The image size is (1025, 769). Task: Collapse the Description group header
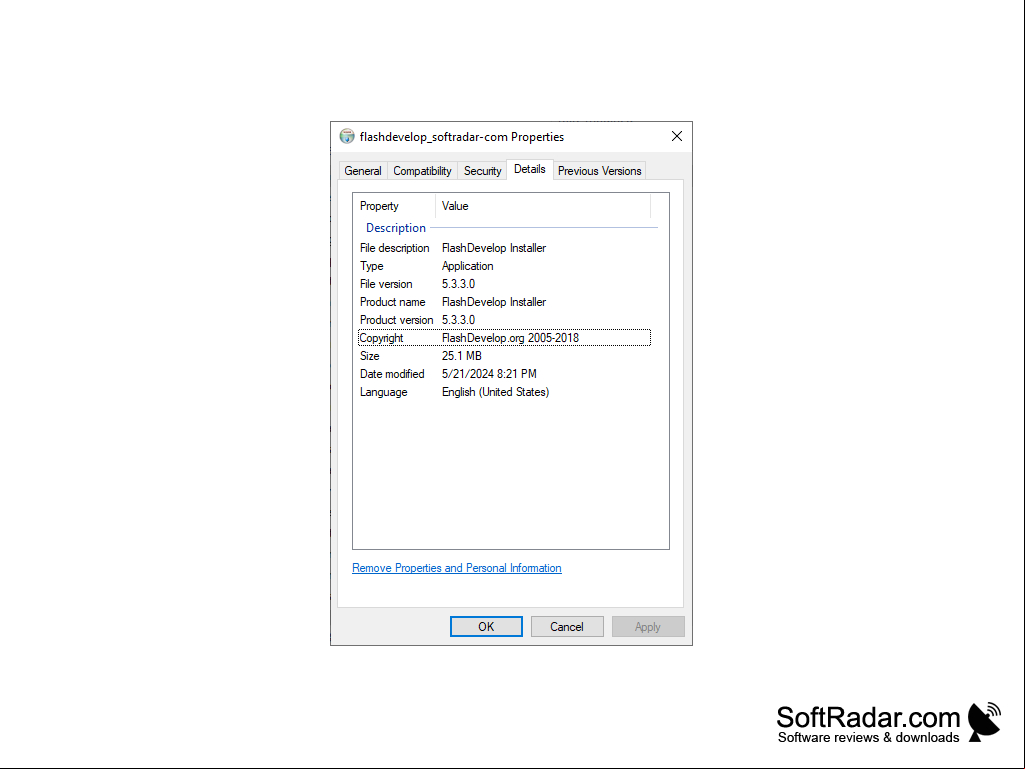click(396, 228)
